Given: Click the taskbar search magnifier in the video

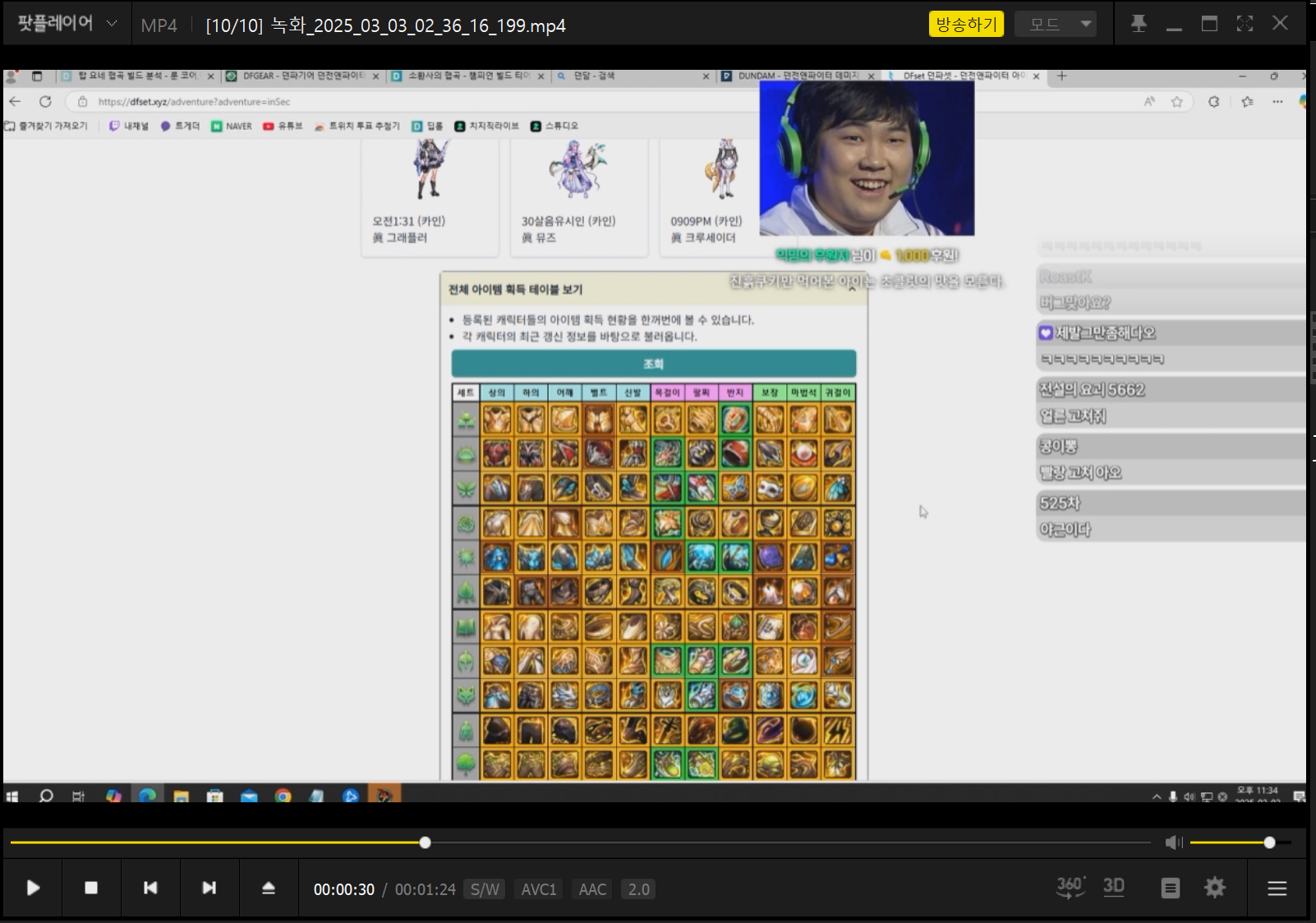Looking at the screenshot, I should [x=46, y=796].
